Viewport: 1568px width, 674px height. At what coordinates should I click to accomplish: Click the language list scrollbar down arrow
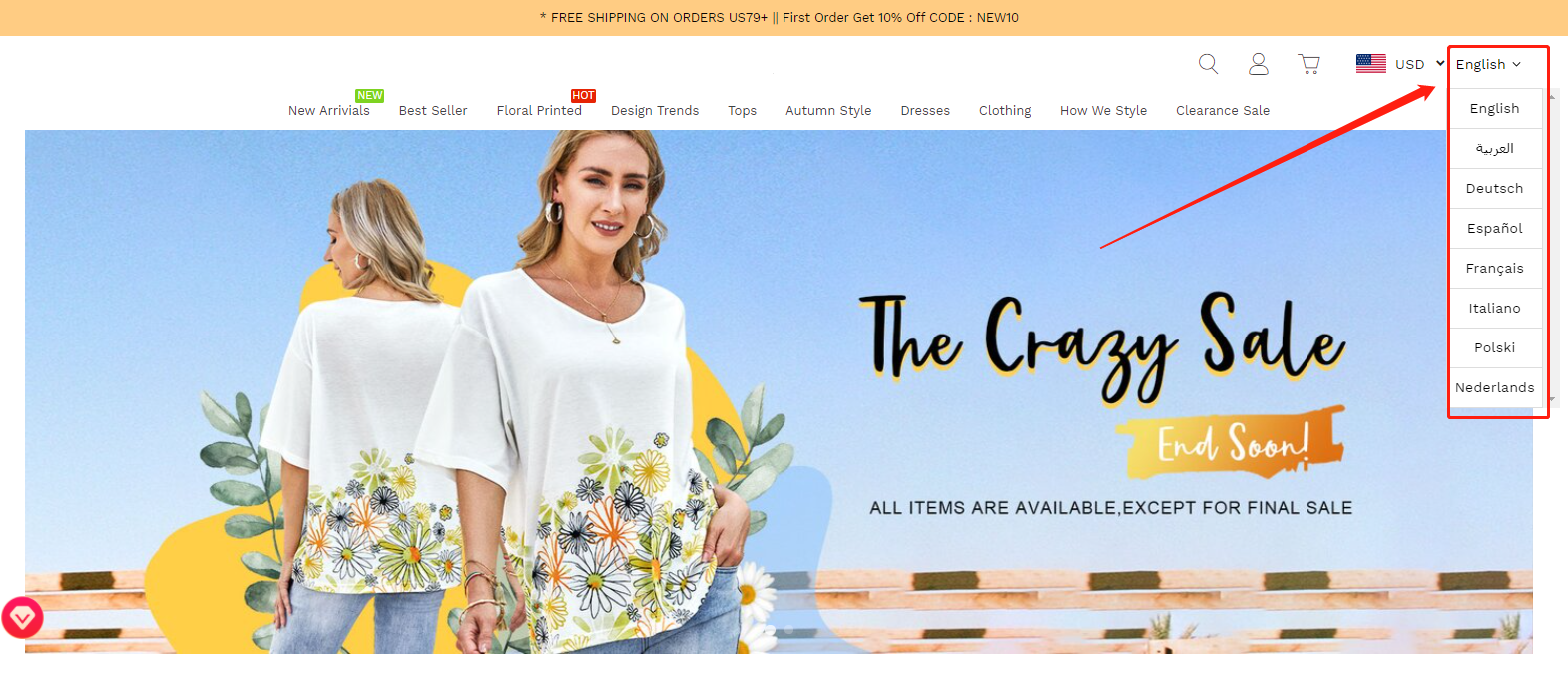pyautogui.click(x=1551, y=399)
